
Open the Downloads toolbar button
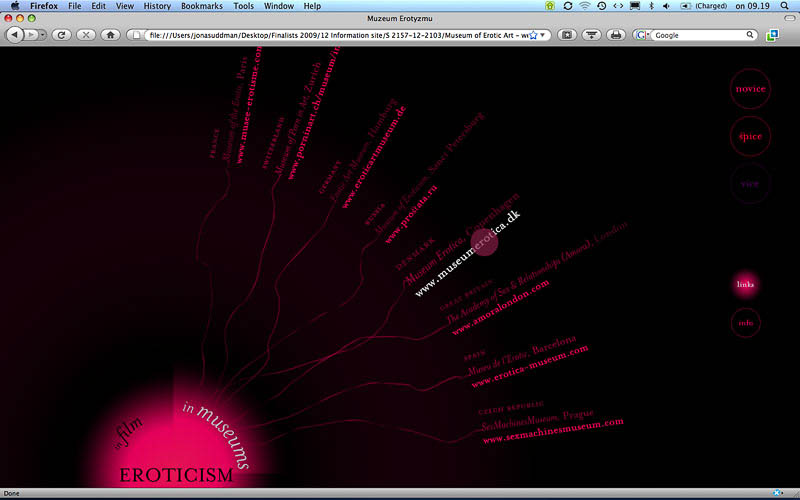pyautogui.click(x=591, y=35)
